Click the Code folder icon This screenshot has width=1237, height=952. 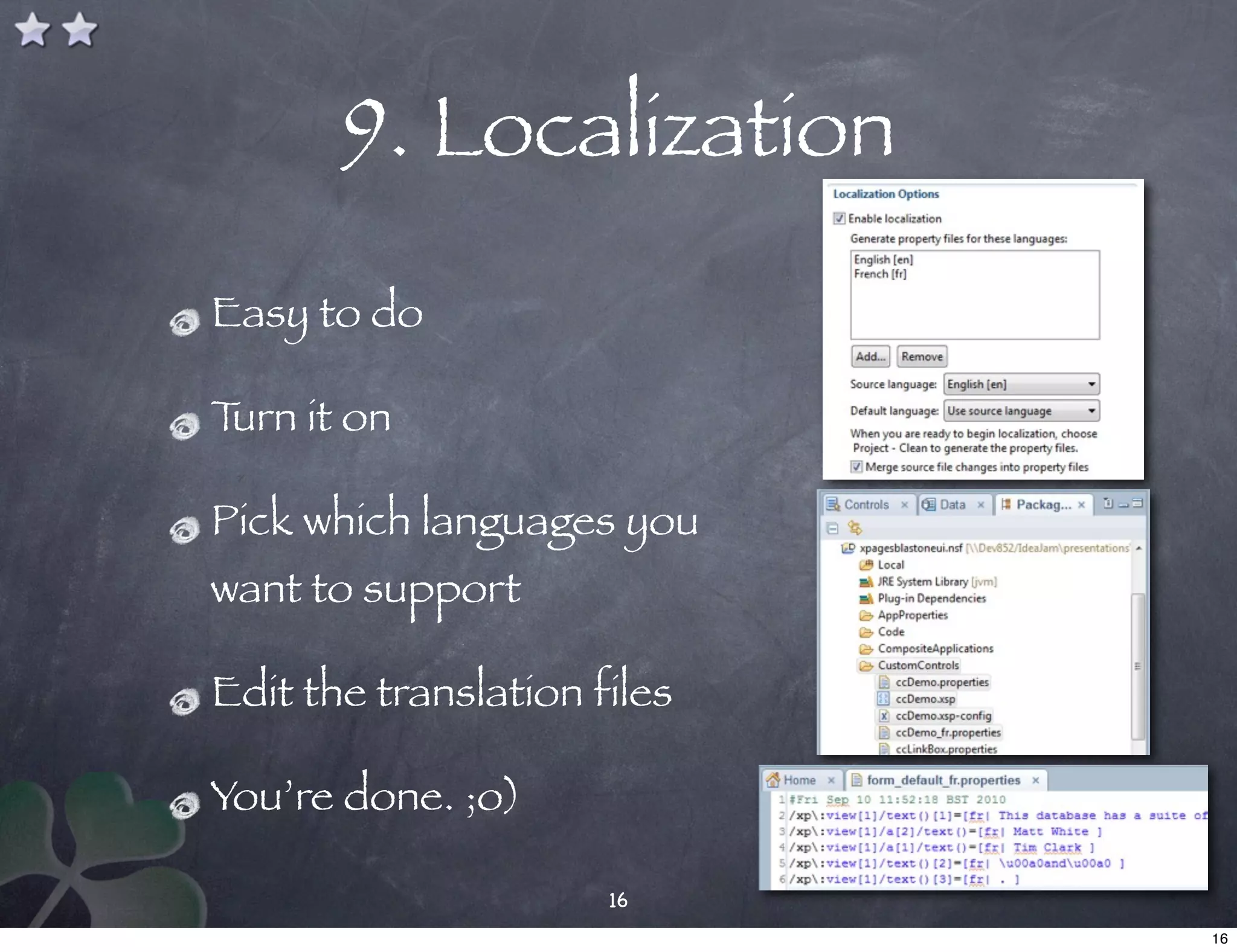coord(866,632)
